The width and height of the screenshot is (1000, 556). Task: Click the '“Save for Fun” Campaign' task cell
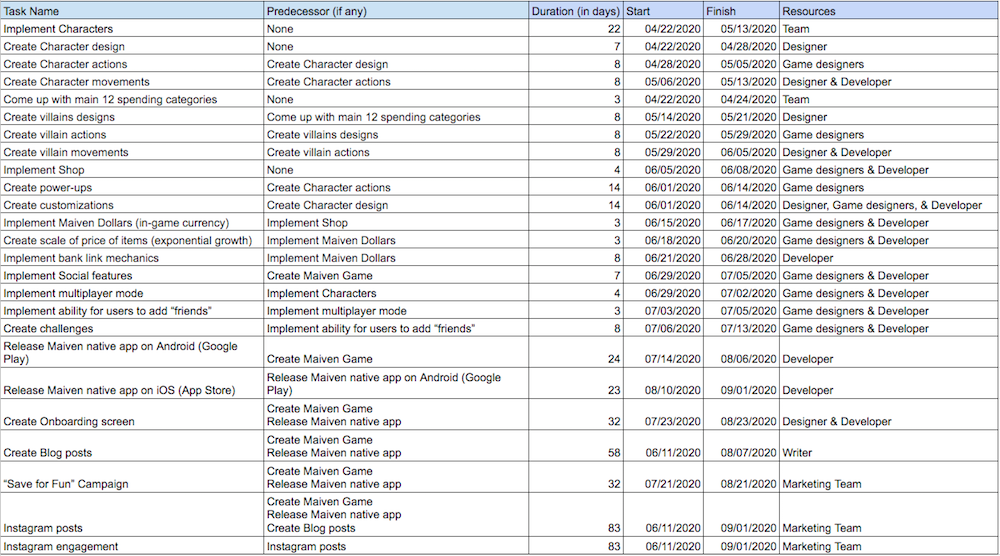click(132, 477)
